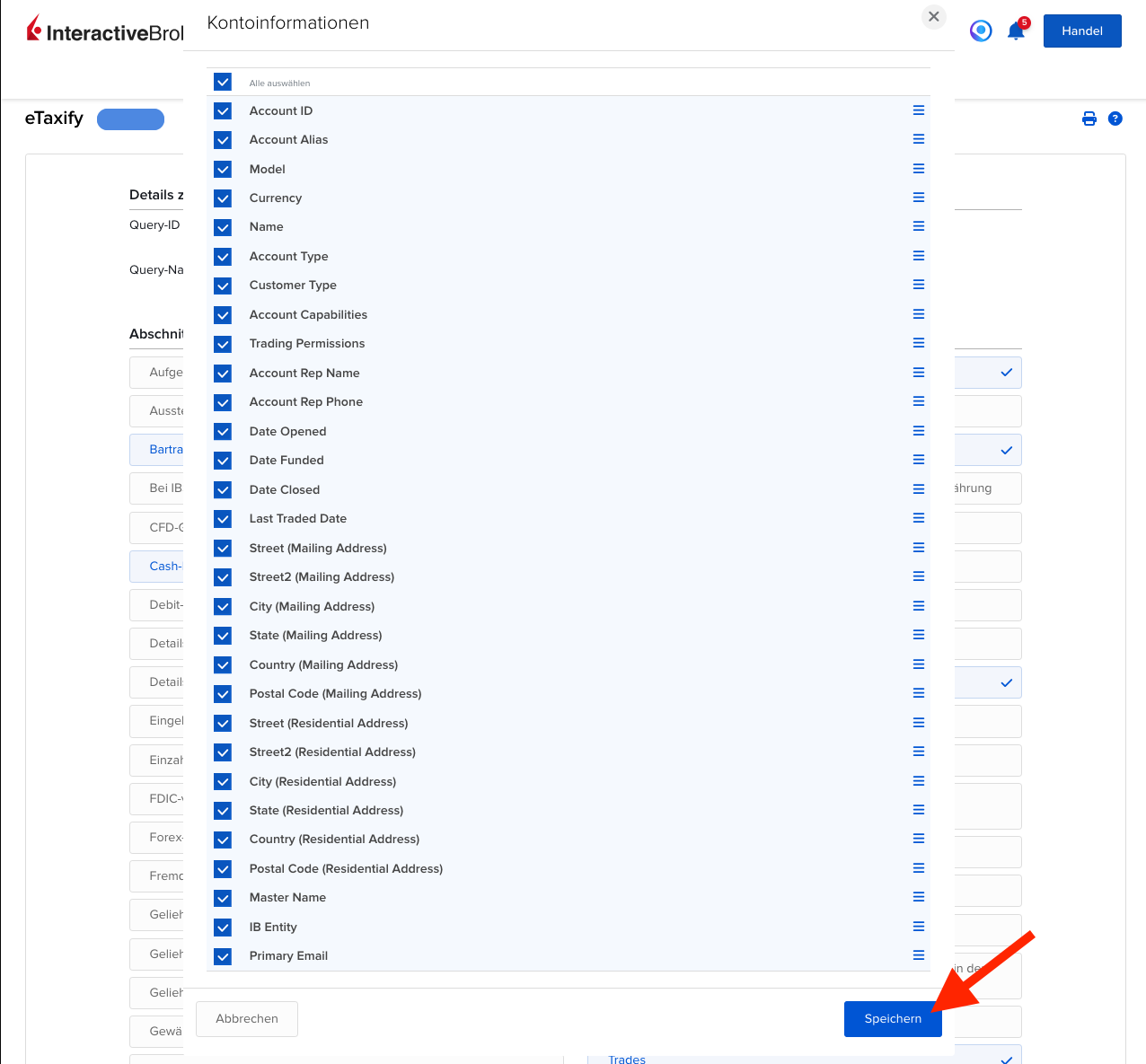Uncheck Country (Mailing Address)
The height and width of the screenshot is (1064, 1146).
click(x=222, y=665)
